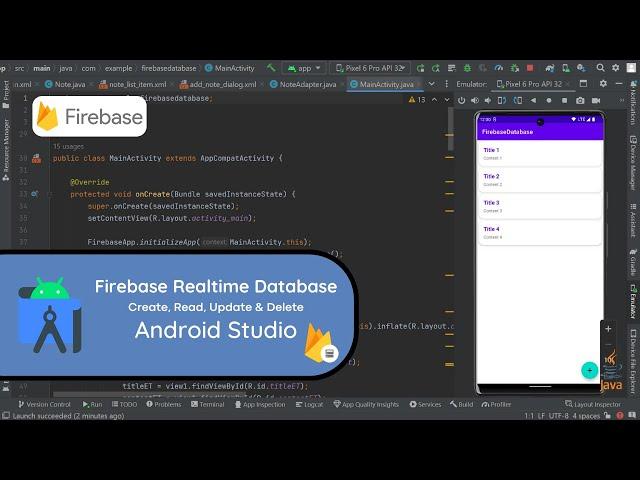Click the Debug app bug icon
The width and height of the screenshot is (640, 480).
[467, 68]
